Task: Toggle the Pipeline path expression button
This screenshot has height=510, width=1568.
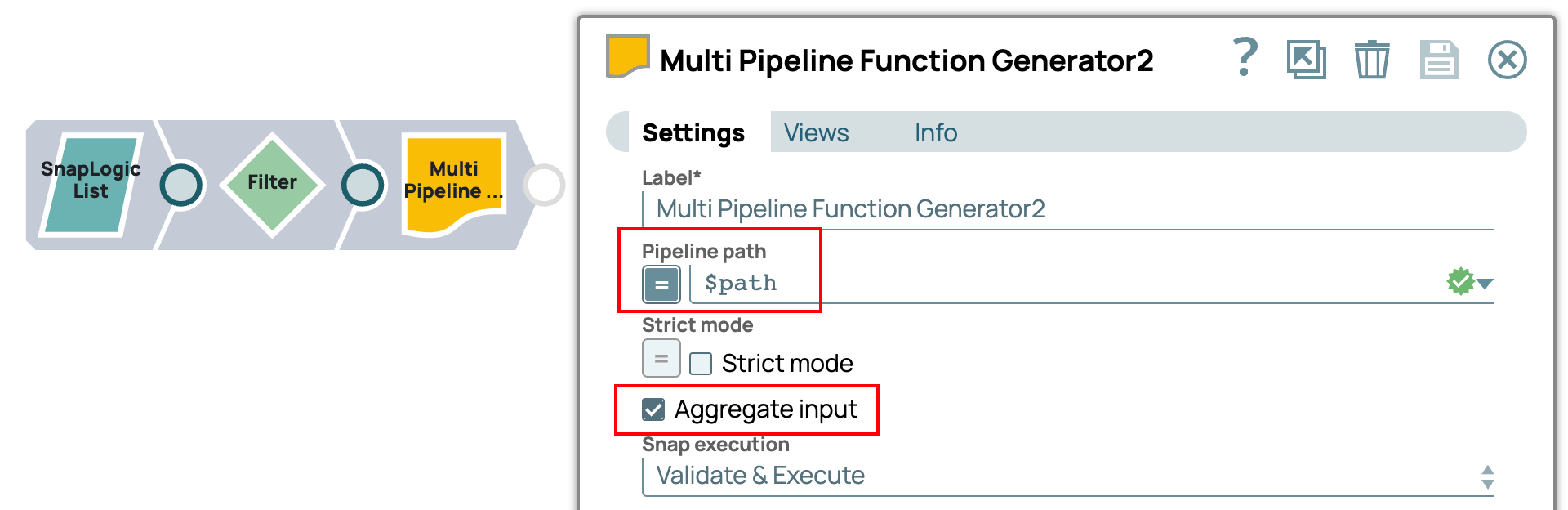Action: click(x=661, y=284)
